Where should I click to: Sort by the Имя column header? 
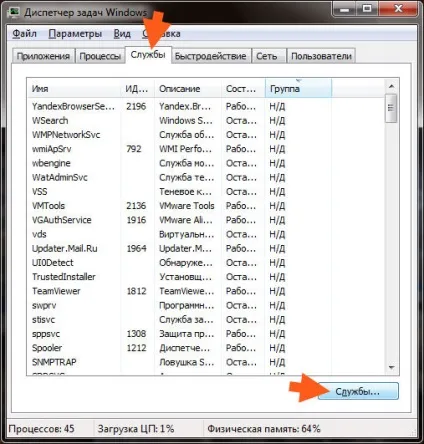(74, 89)
